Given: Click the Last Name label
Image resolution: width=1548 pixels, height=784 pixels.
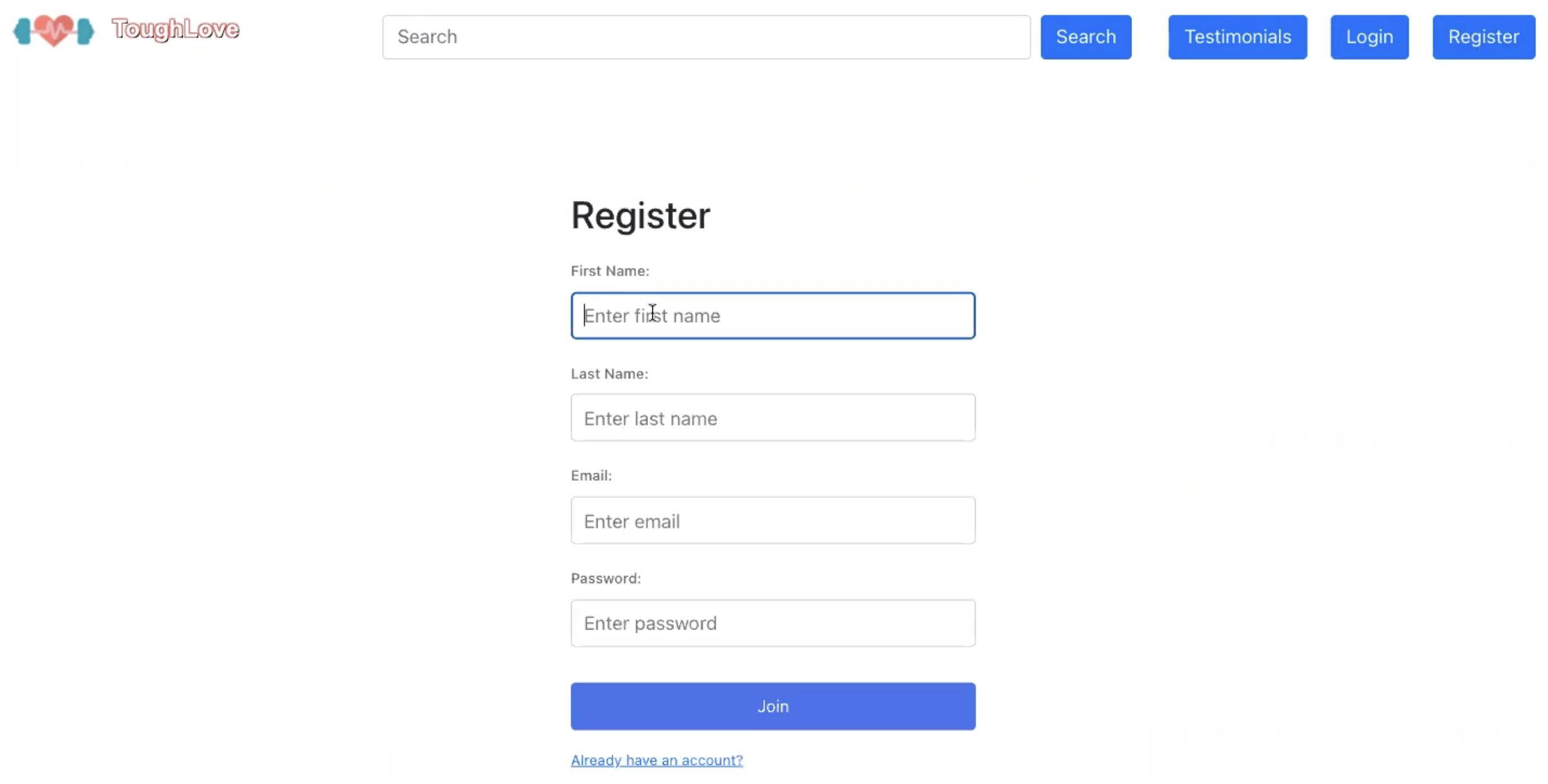Looking at the screenshot, I should 609,374.
